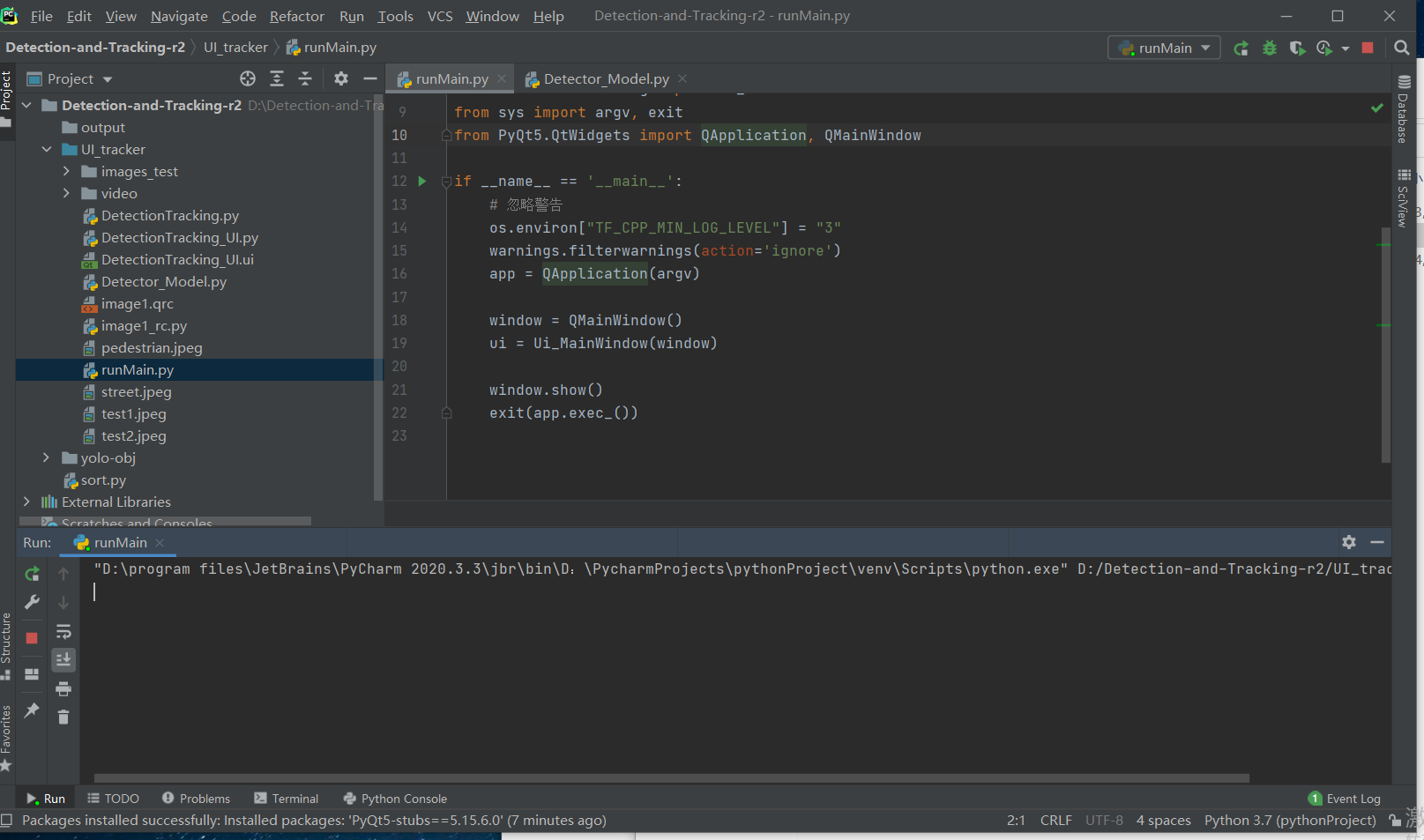Expand the images_test folder
Screen dimensions: 1424x840
[x=66, y=171]
